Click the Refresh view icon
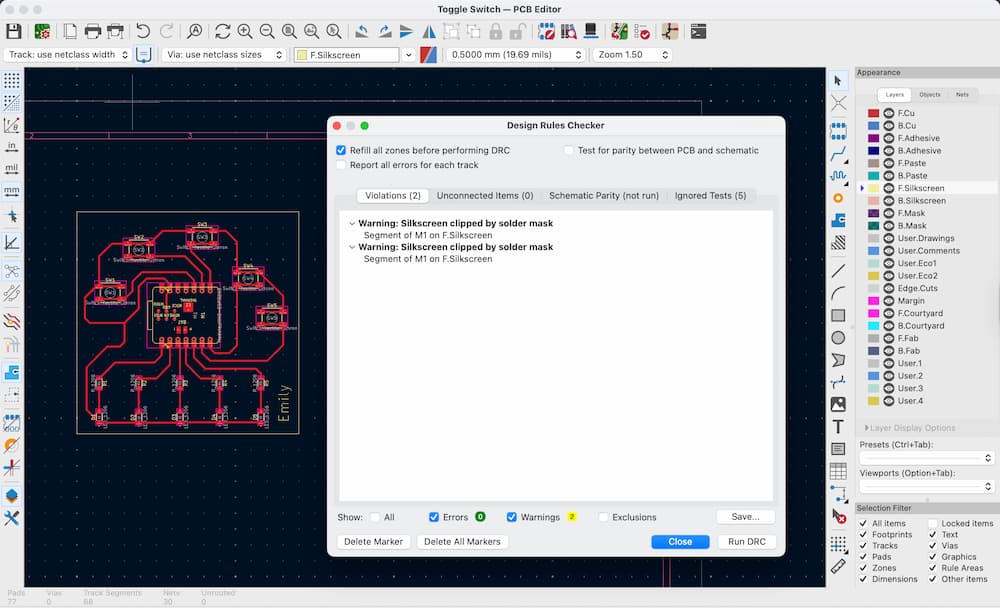The height and width of the screenshot is (608, 1000). tap(222, 32)
